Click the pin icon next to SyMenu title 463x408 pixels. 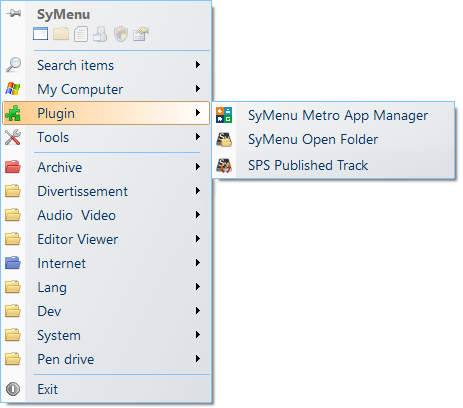(x=14, y=13)
